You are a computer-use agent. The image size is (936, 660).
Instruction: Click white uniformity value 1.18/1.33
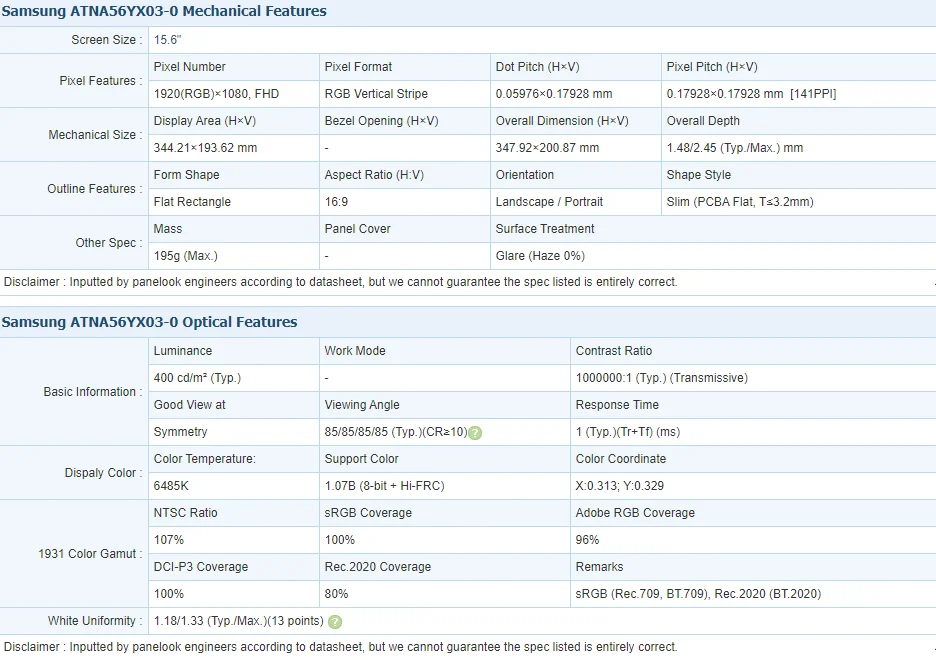[238, 621]
